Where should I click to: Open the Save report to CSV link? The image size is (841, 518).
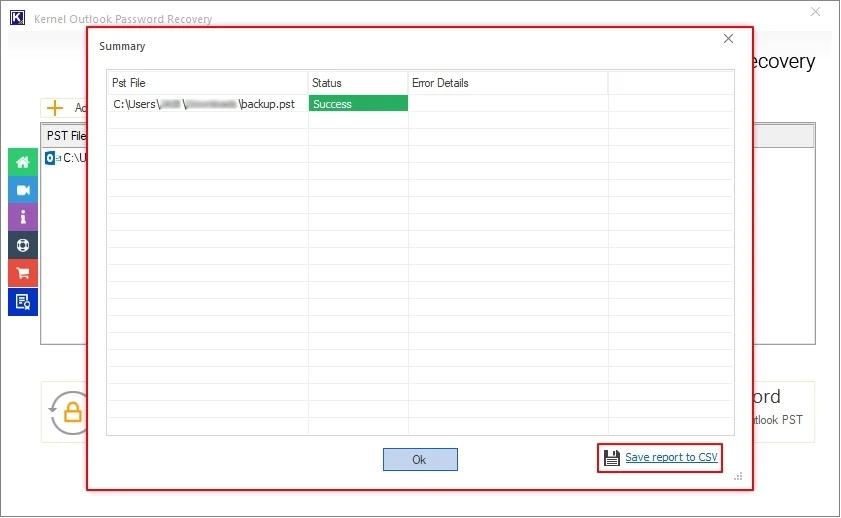[x=671, y=457]
